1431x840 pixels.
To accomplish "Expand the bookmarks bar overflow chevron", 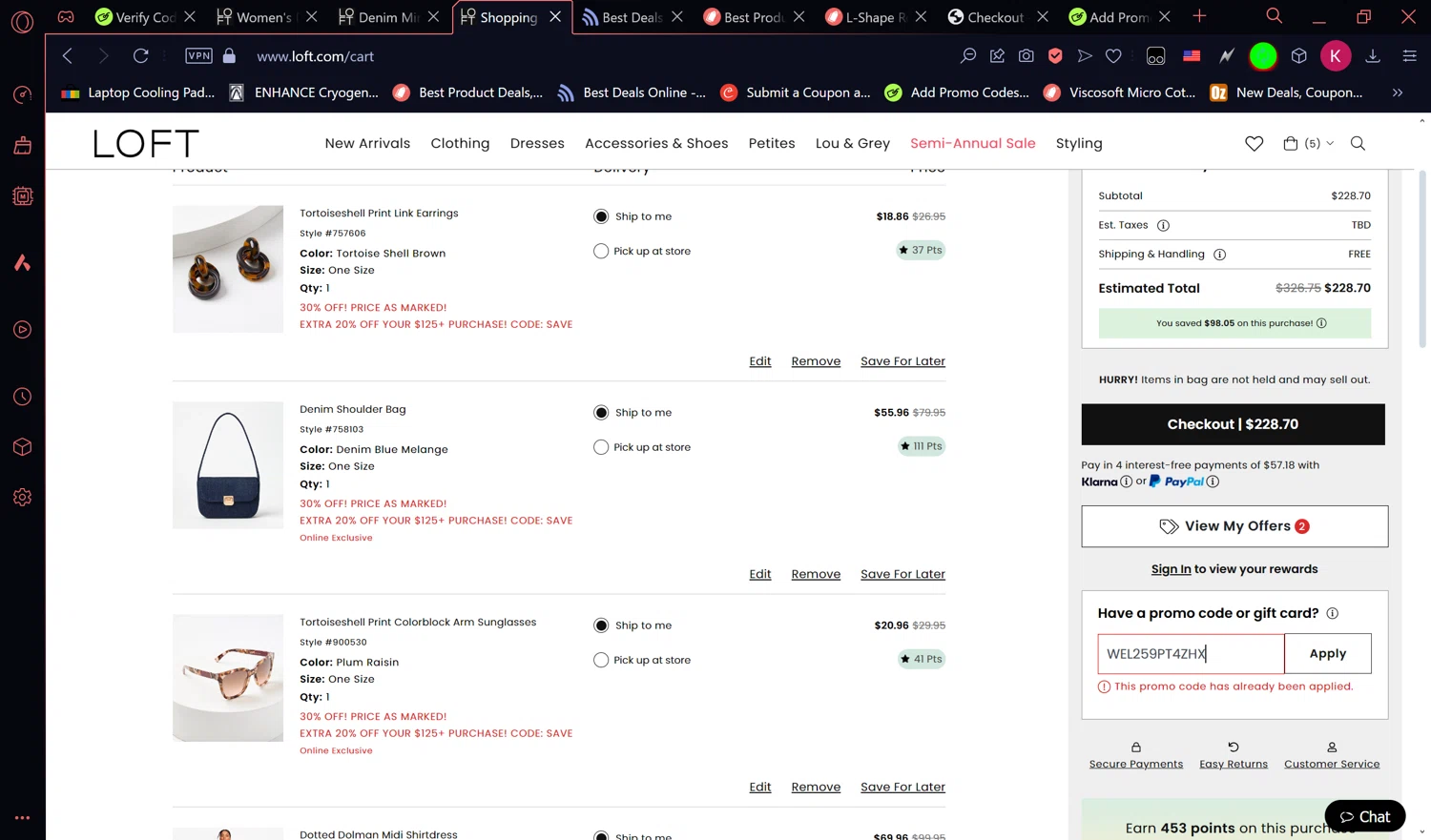I will pyautogui.click(x=1398, y=92).
